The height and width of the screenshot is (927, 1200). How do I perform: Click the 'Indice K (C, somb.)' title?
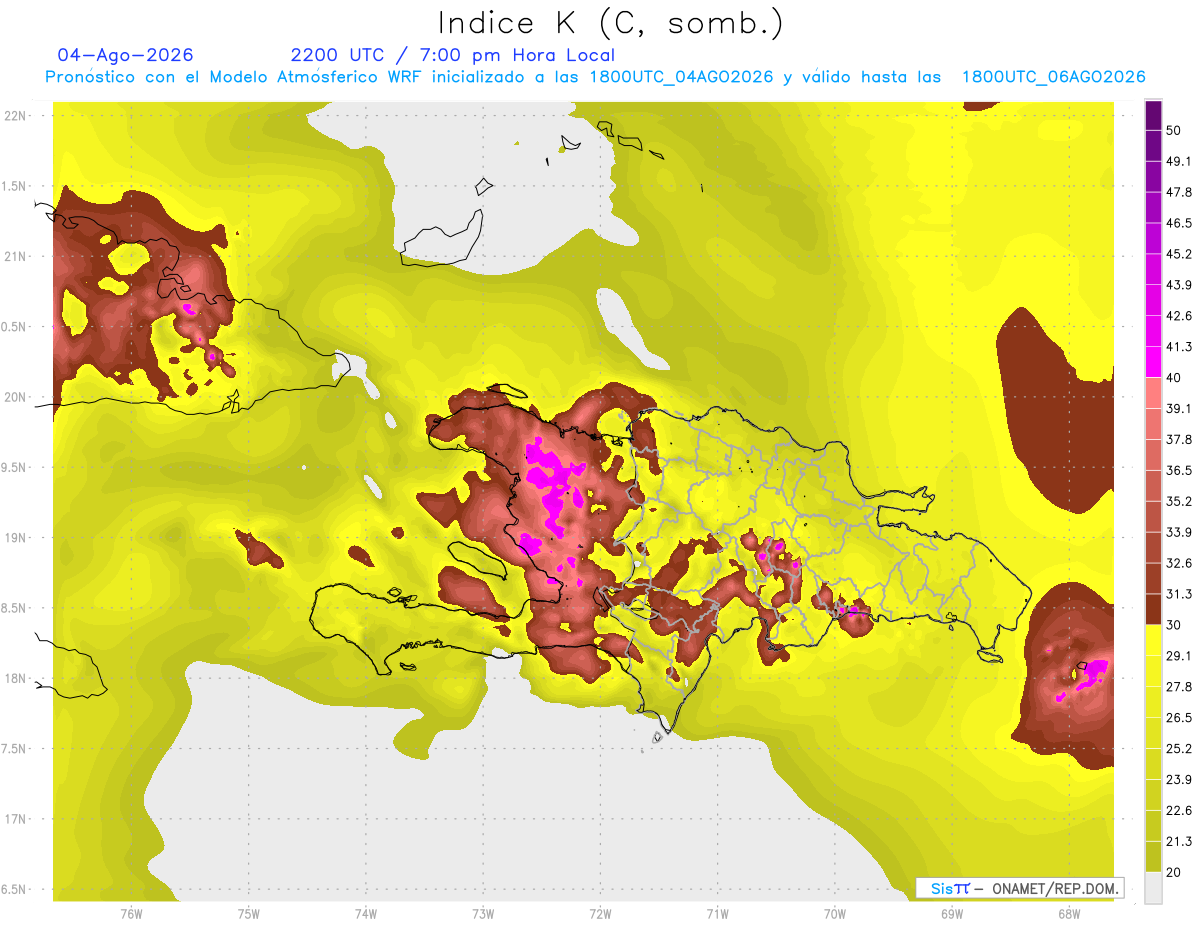point(610,23)
